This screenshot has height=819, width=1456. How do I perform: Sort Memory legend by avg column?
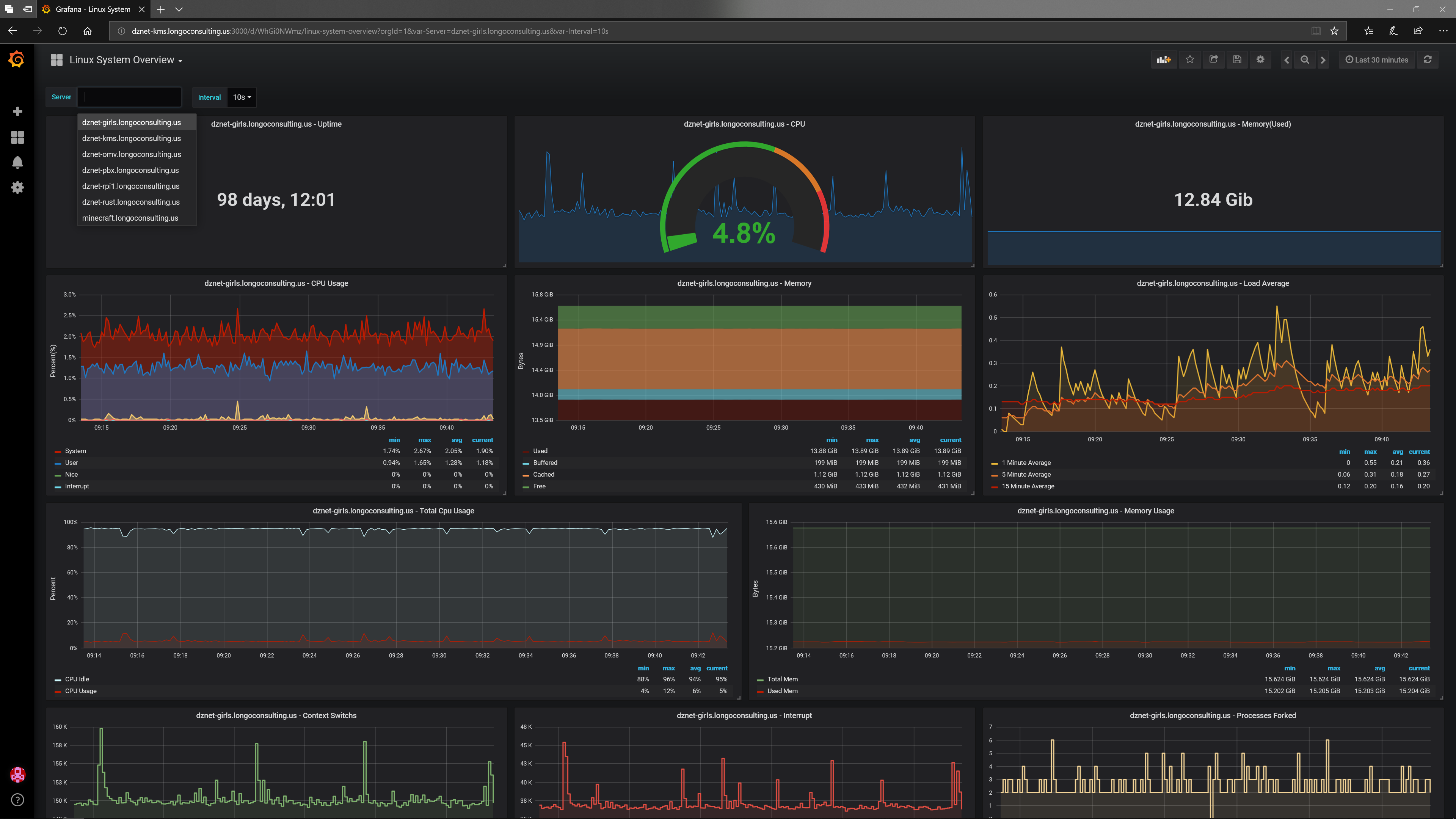click(915, 440)
